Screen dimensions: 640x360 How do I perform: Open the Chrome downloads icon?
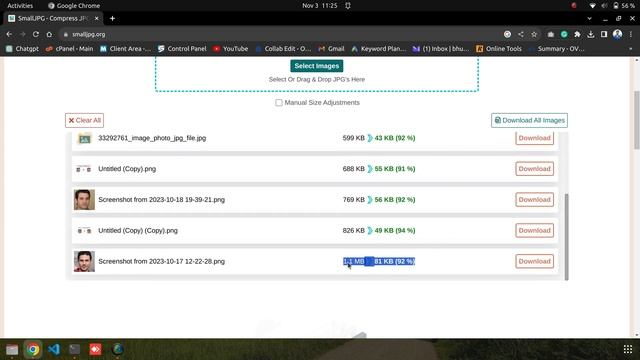[x=591, y=34]
